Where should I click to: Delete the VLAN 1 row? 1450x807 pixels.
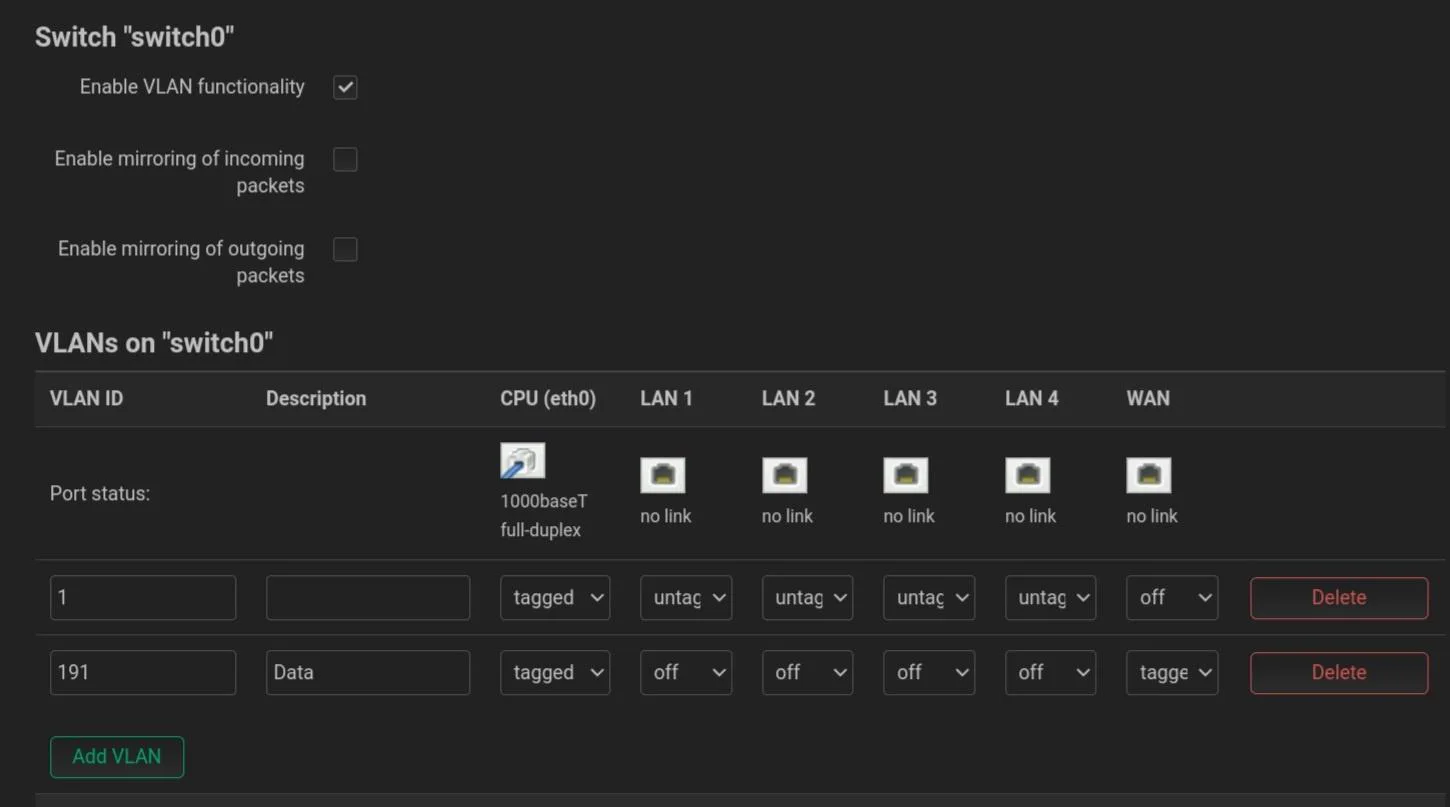1338,598
